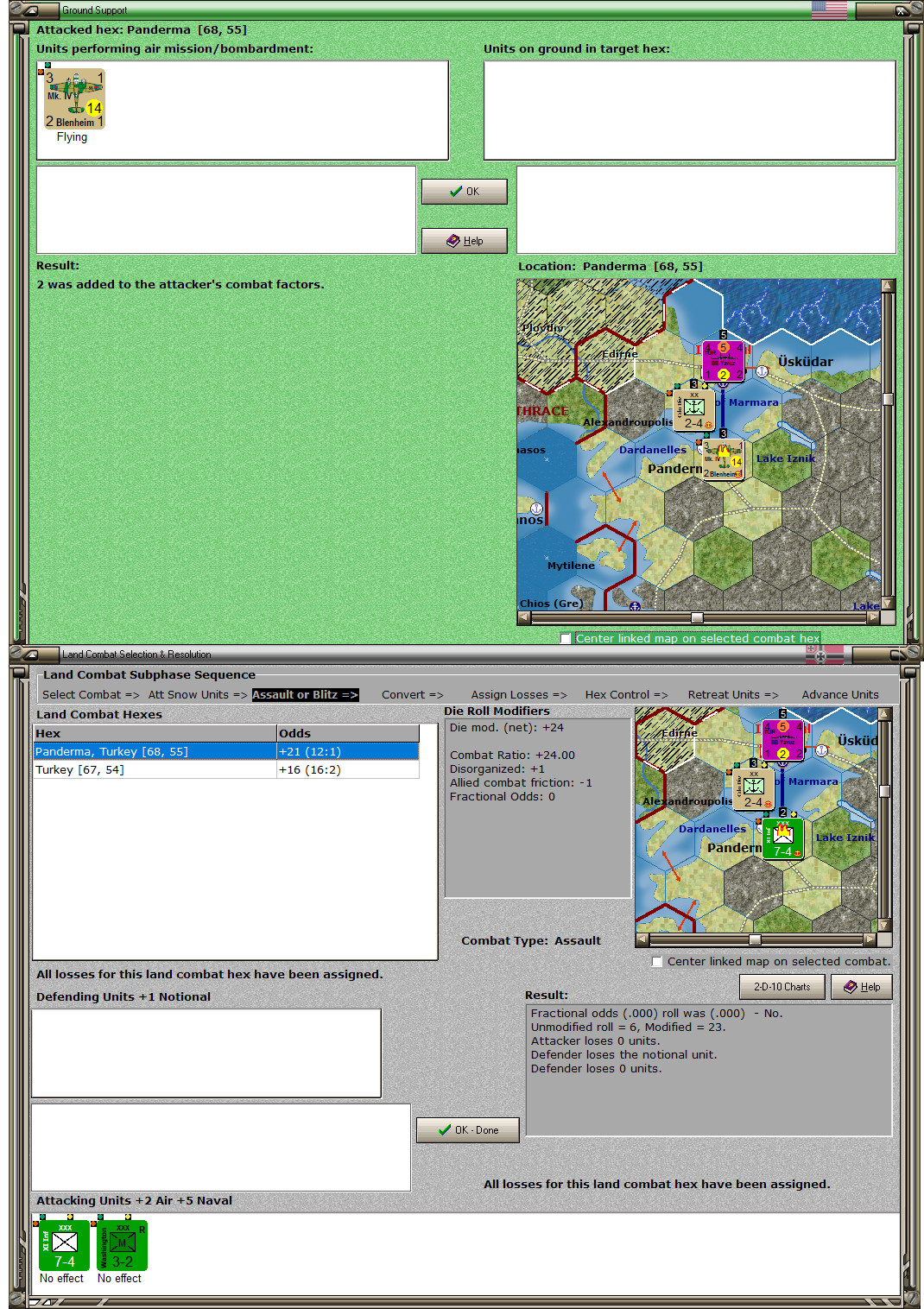The width and height of the screenshot is (924, 1309).
Task: Click the up arrow of Ground Support map scrollbar
Action: (x=887, y=285)
